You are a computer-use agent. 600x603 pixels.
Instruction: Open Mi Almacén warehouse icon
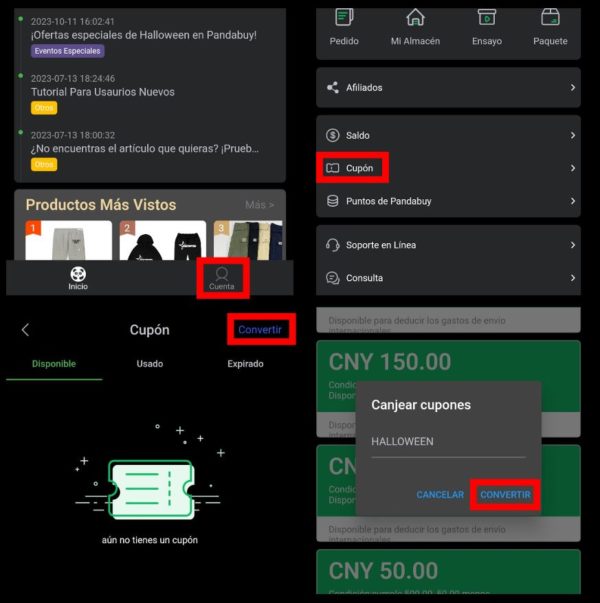pos(415,18)
